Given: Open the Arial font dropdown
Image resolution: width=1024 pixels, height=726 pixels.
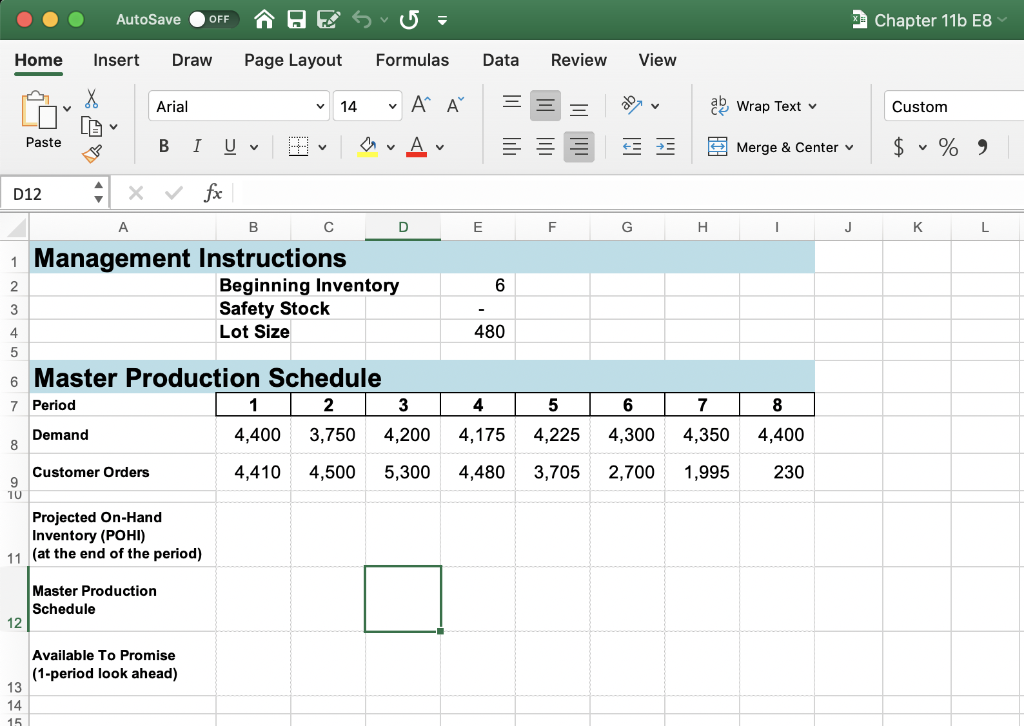Looking at the screenshot, I should (322, 106).
